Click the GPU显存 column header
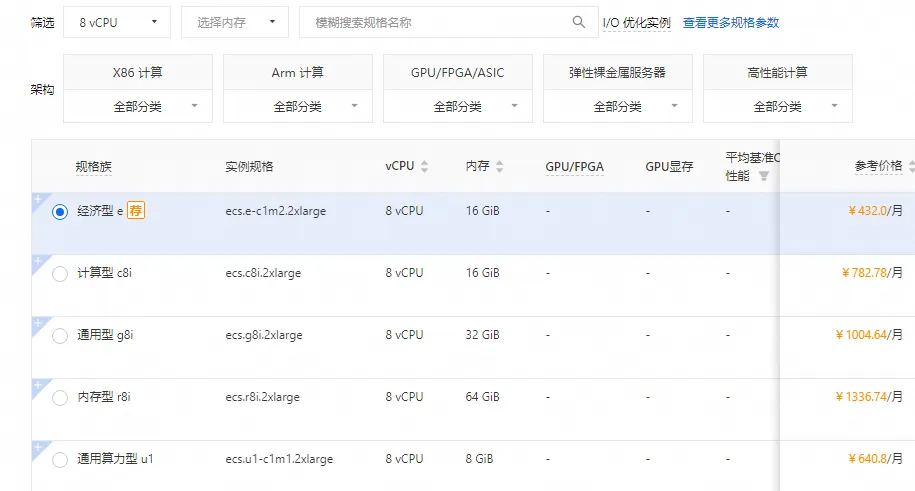Image resolution: width=915 pixels, height=491 pixels. 669,166
